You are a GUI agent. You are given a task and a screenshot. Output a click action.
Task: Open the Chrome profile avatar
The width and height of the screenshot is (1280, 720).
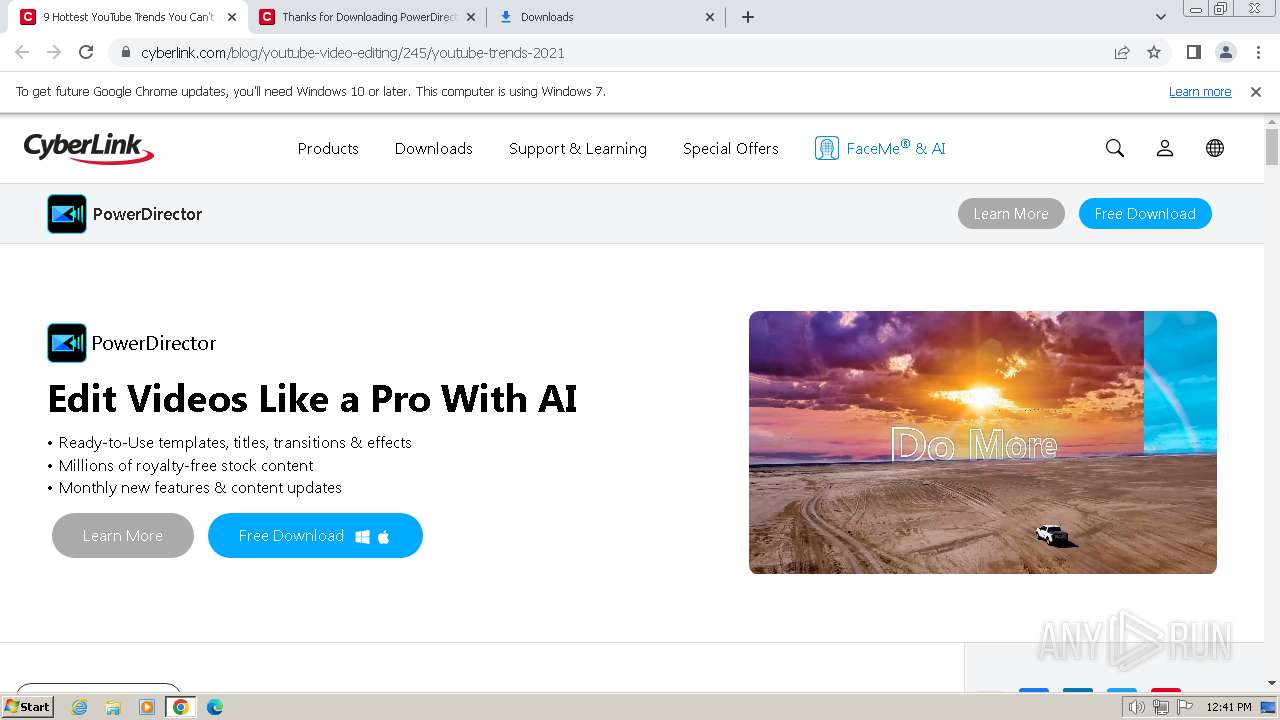[1225, 52]
